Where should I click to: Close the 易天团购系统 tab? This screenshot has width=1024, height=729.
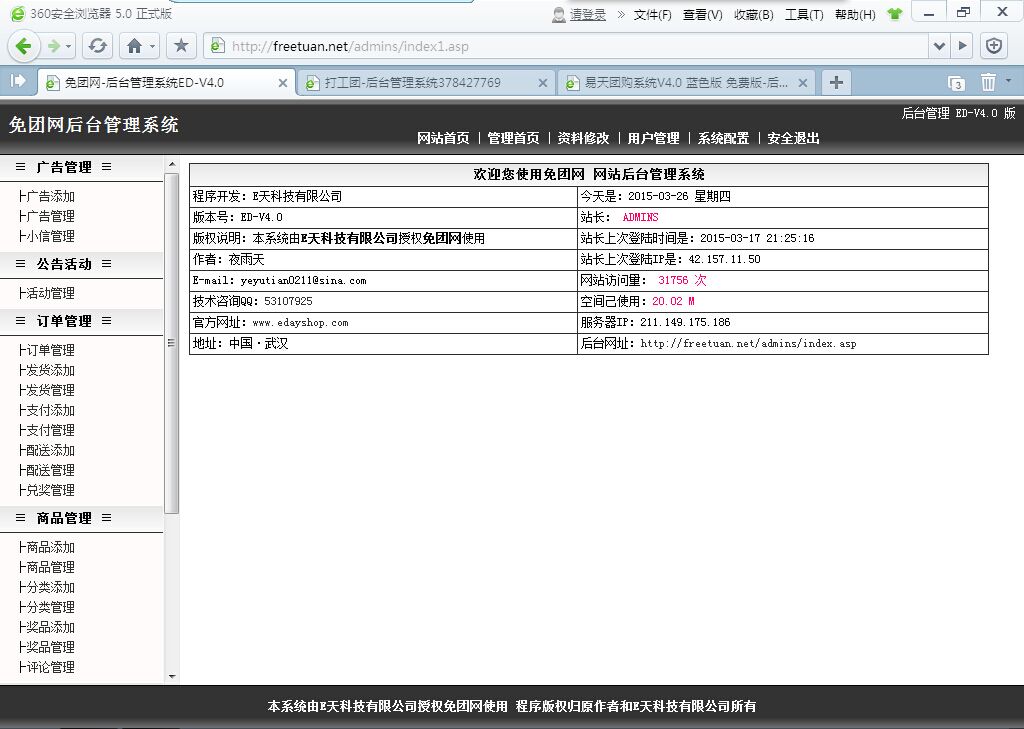pyautogui.click(x=803, y=83)
